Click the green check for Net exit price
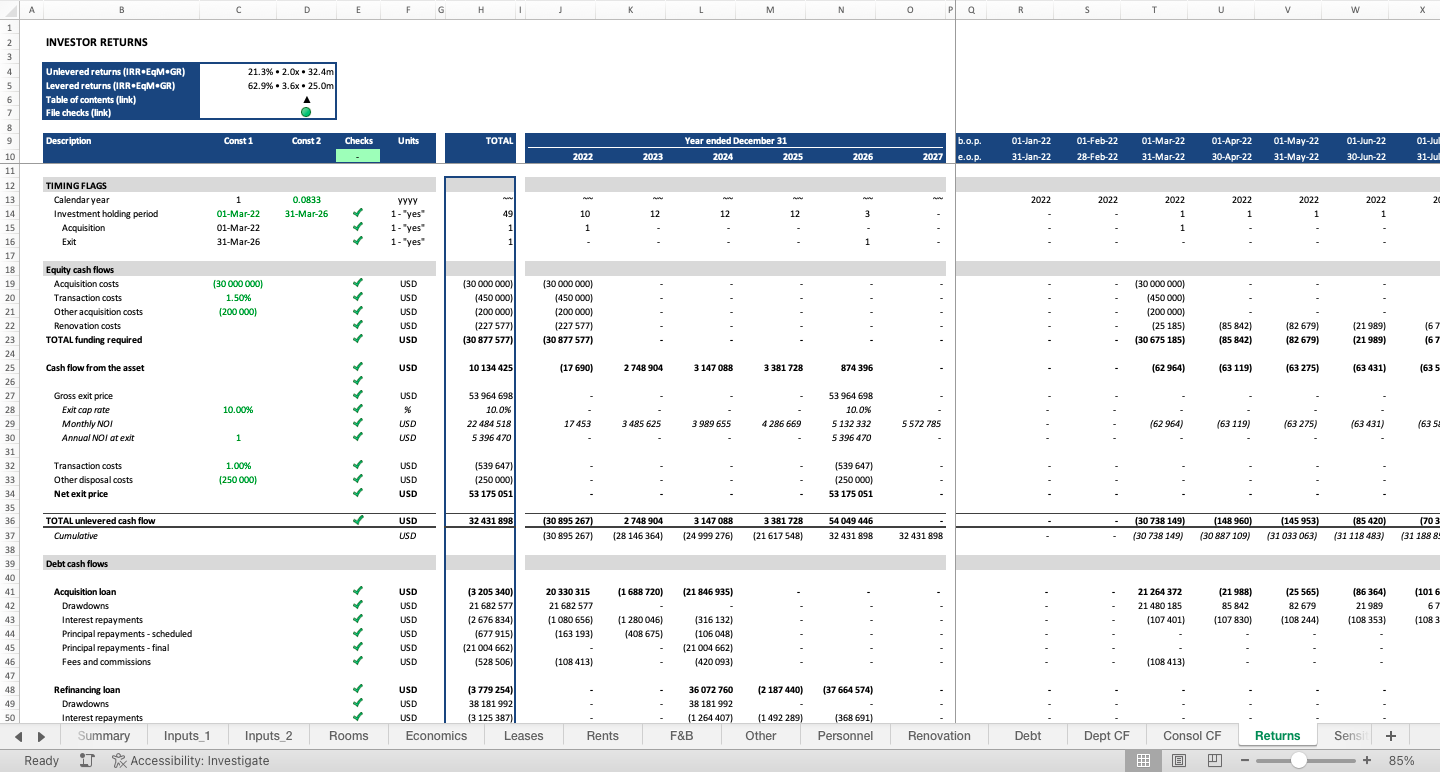The image size is (1440, 772). pos(358,494)
